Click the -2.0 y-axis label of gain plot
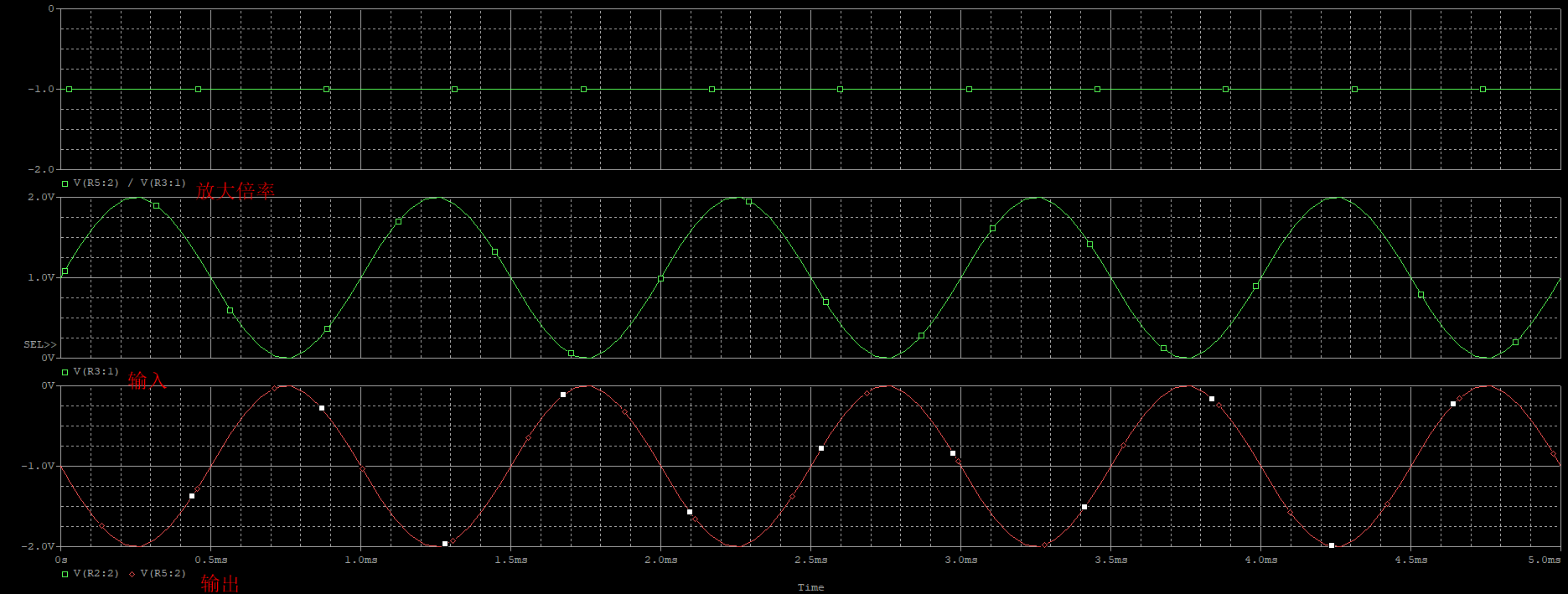Screen dimensions: 1568x594 click(x=41, y=169)
